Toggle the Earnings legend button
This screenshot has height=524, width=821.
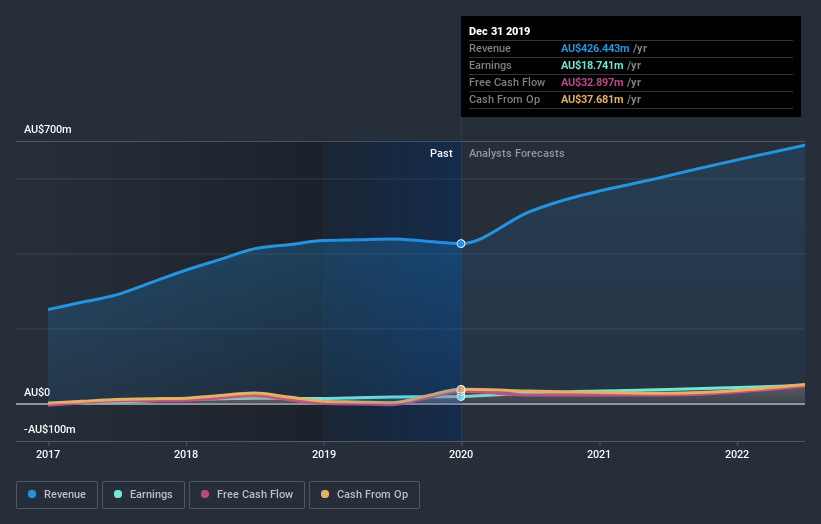click(143, 495)
